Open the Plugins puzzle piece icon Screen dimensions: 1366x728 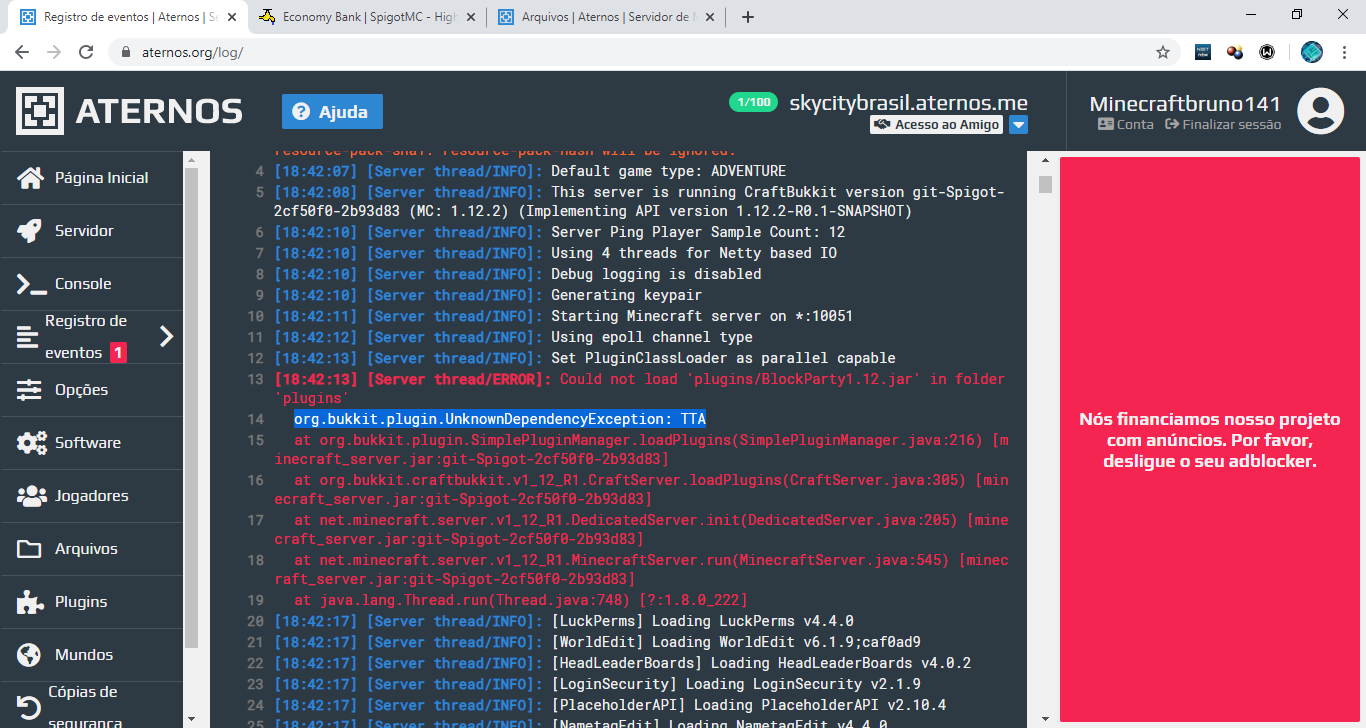click(30, 602)
